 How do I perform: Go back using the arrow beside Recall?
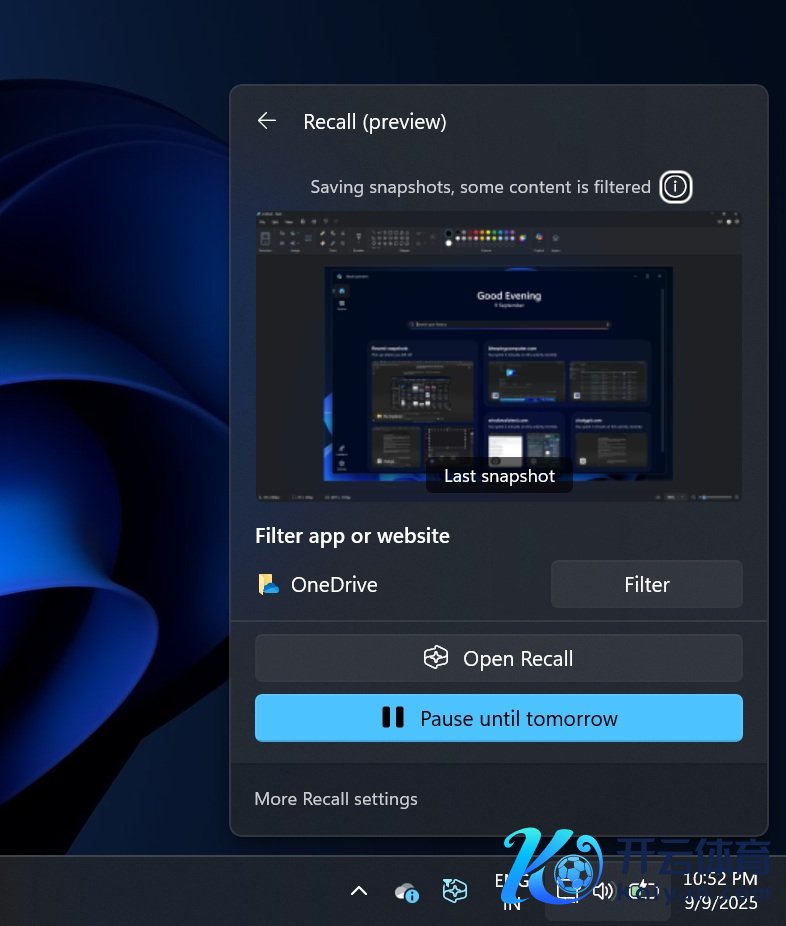[266, 121]
